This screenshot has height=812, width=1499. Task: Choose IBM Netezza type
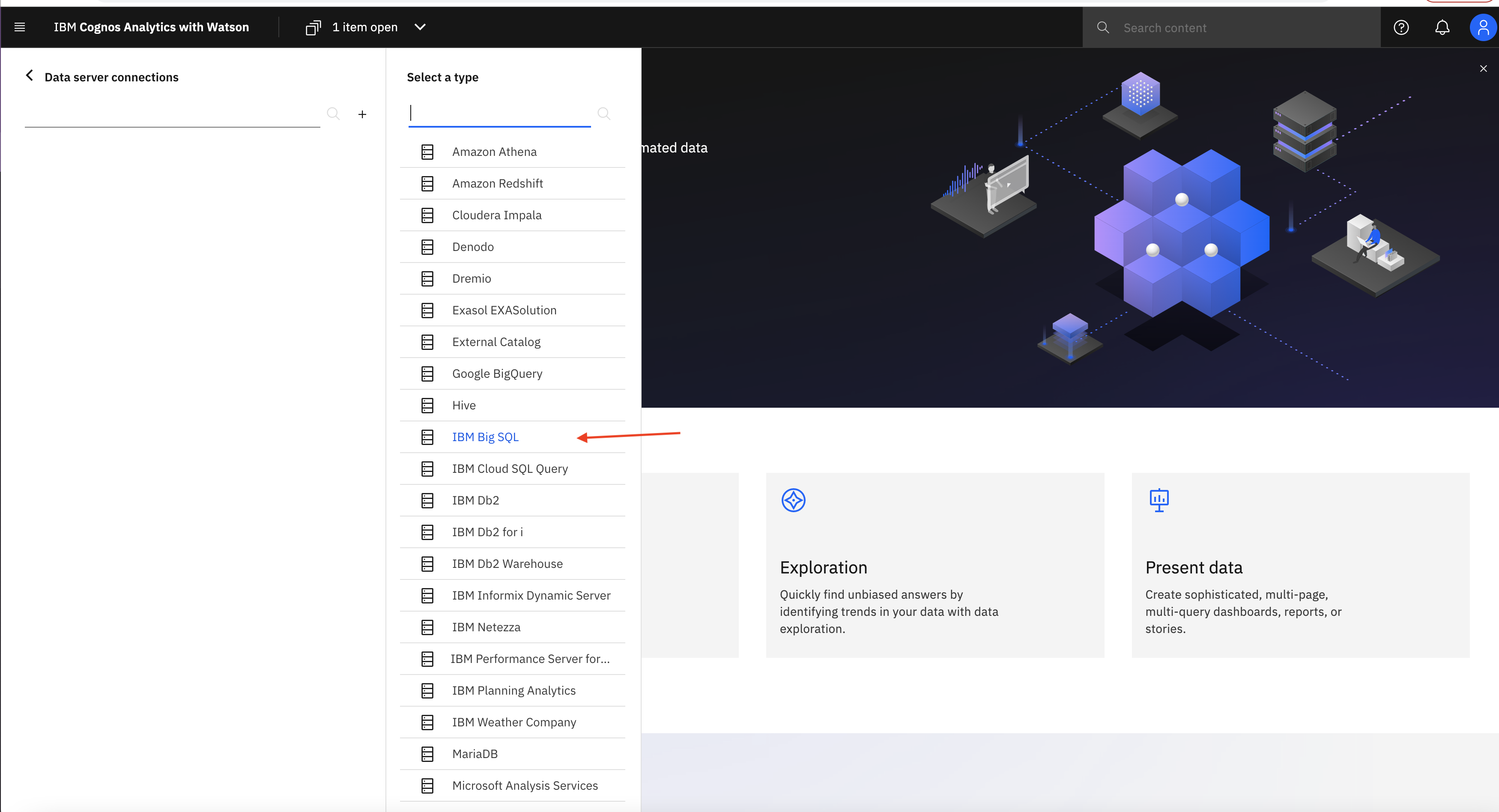click(x=512, y=627)
